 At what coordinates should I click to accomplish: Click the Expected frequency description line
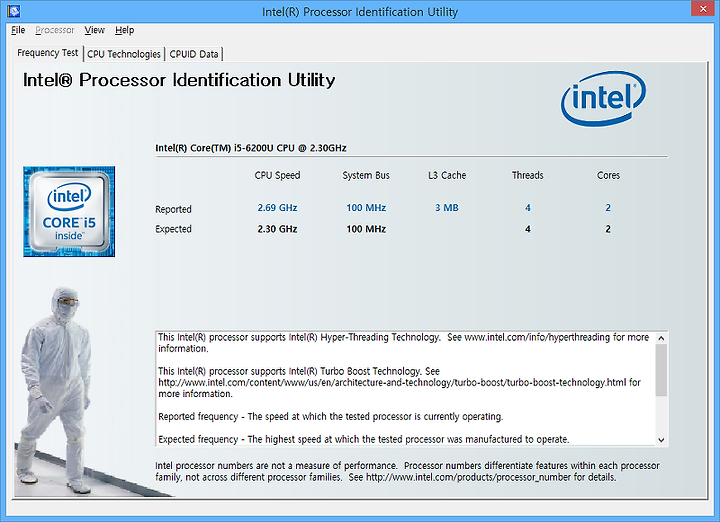pyautogui.click(x=364, y=439)
